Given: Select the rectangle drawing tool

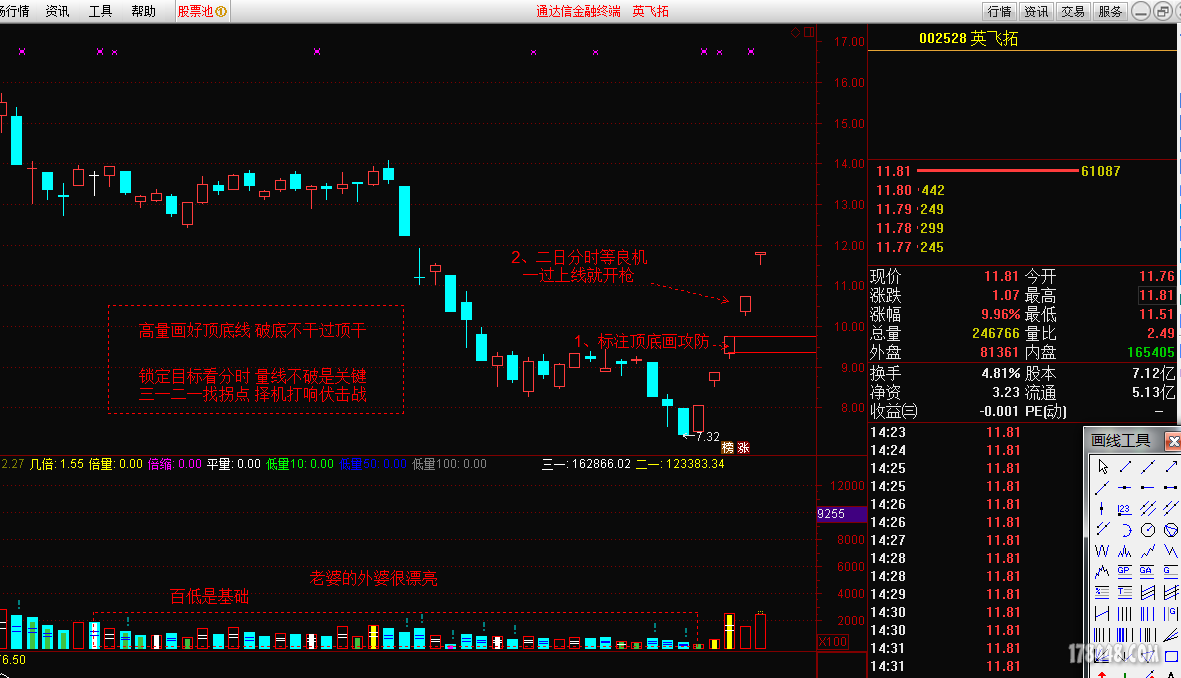Looking at the screenshot, I should pyautogui.click(x=1171, y=656).
